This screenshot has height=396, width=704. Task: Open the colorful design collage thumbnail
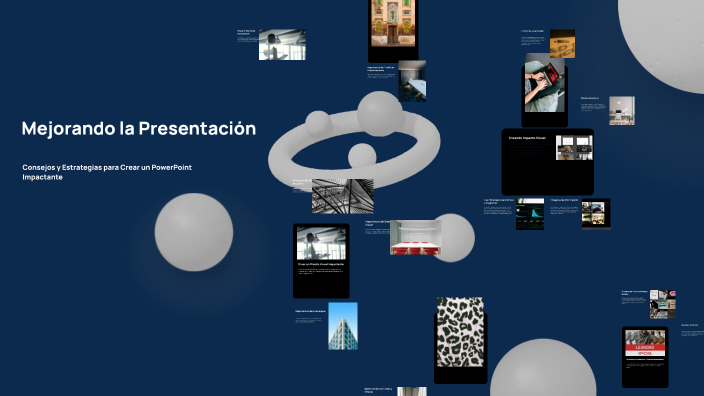click(663, 304)
